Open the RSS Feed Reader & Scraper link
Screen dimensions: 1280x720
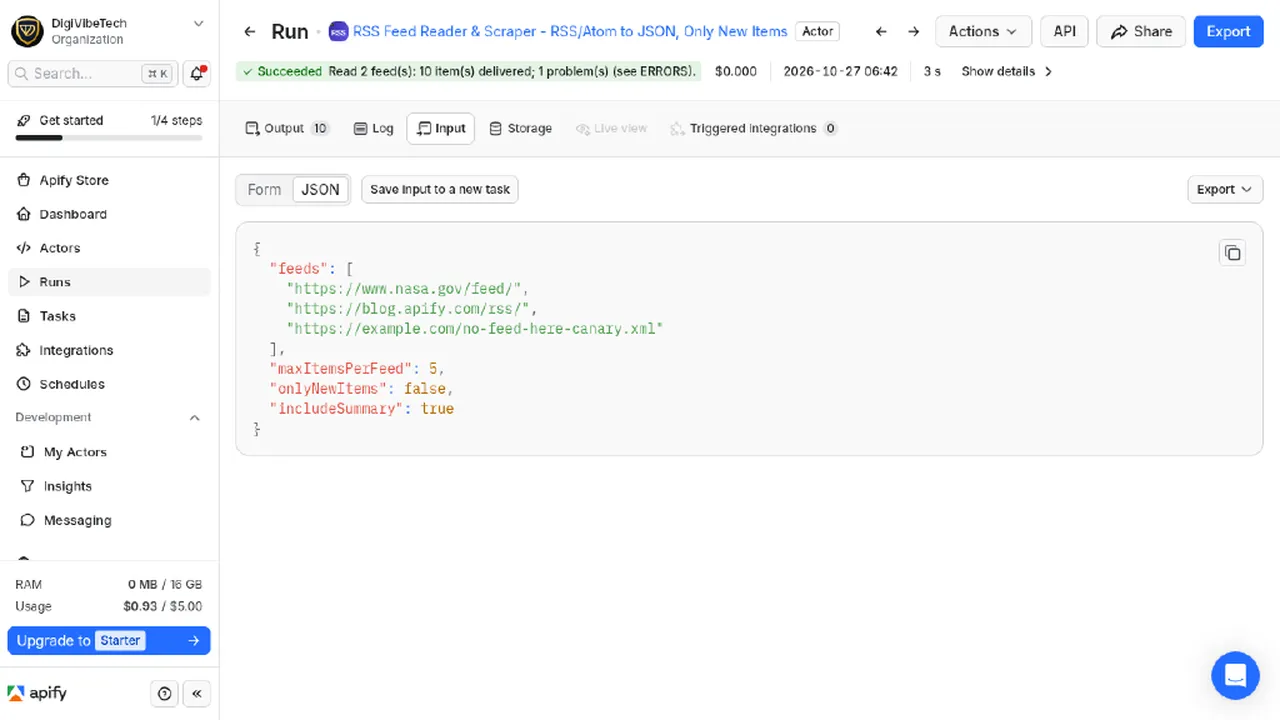pyautogui.click(x=570, y=31)
